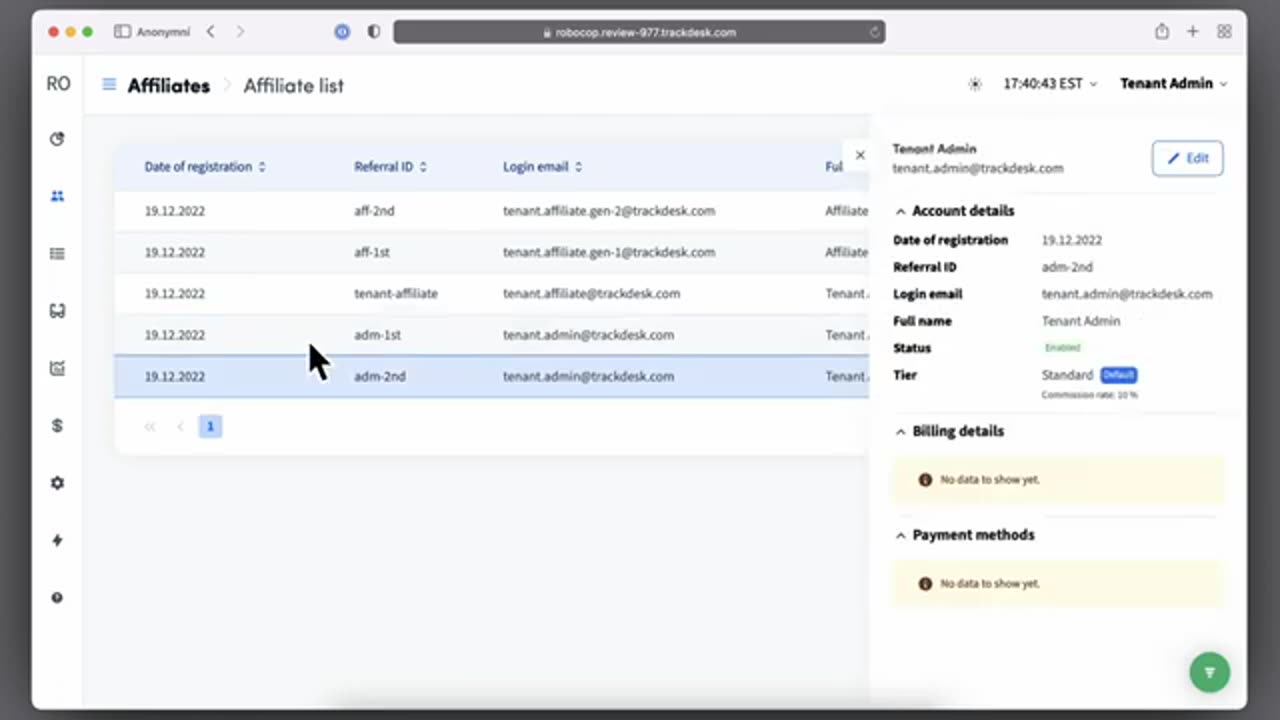The height and width of the screenshot is (720, 1280).
Task: Click the Edit button
Action: [1187, 158]
